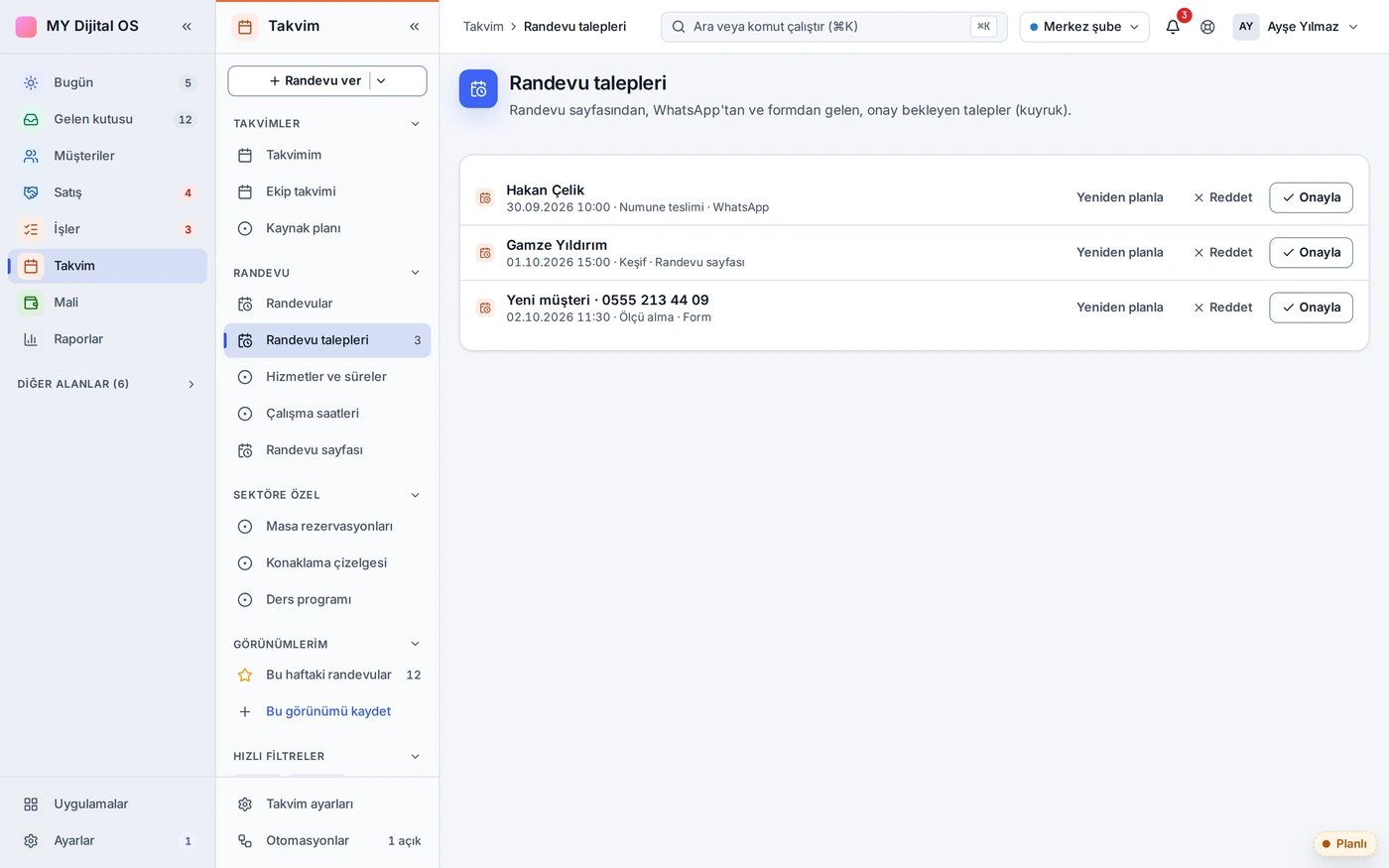Select Ekip takvimi menu item
Screen dimensions: 1389x868
(327, 191)
